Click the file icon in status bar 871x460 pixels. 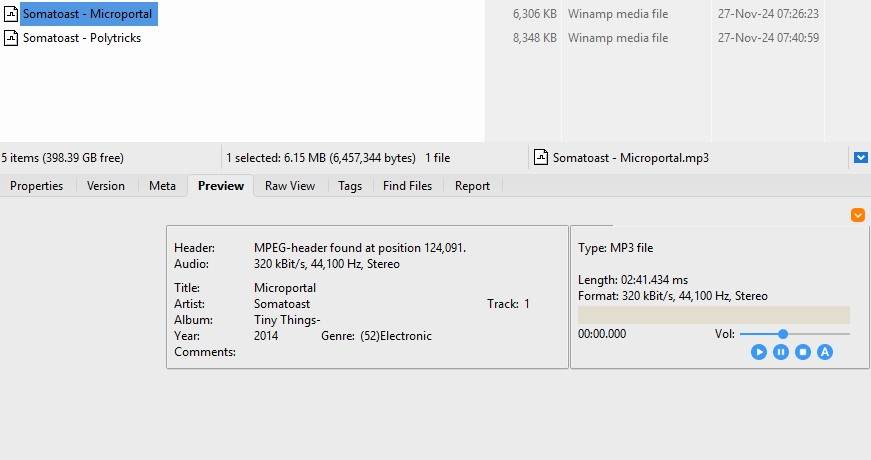pyautogui.click(x=541, y=157)
